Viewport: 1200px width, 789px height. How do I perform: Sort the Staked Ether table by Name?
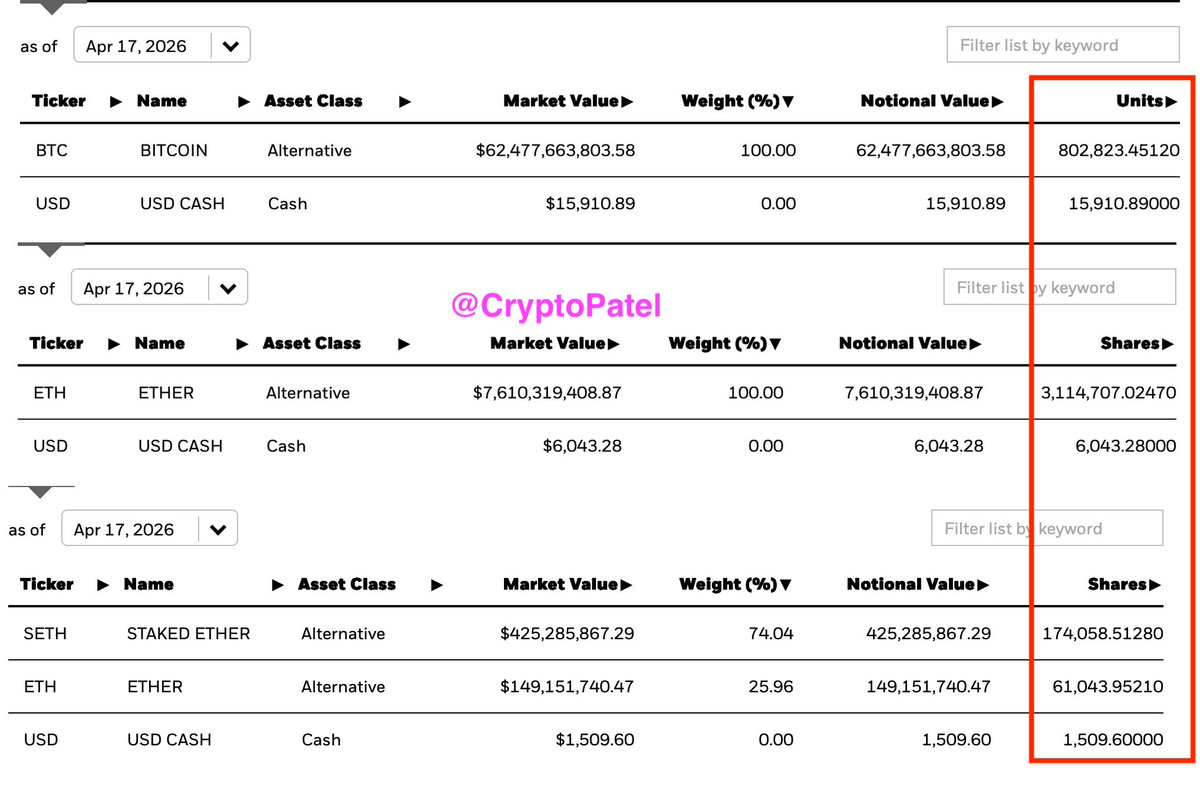pyautogui.click(x=149, y=584)
